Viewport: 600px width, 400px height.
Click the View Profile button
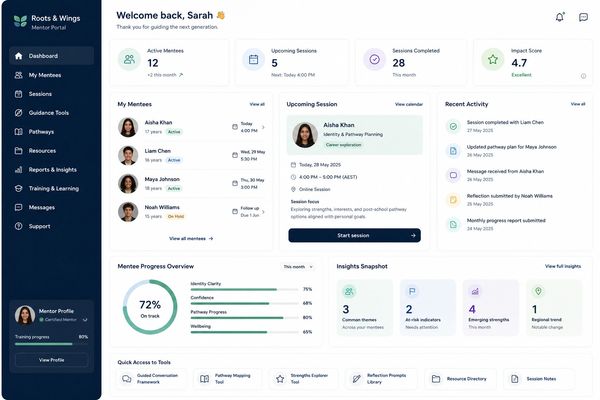52,360
